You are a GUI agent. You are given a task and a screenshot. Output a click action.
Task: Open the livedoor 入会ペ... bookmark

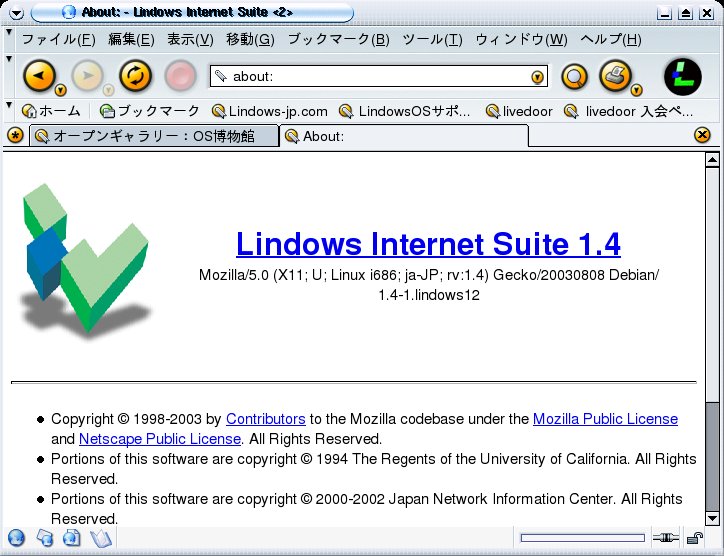coord(628,111)
